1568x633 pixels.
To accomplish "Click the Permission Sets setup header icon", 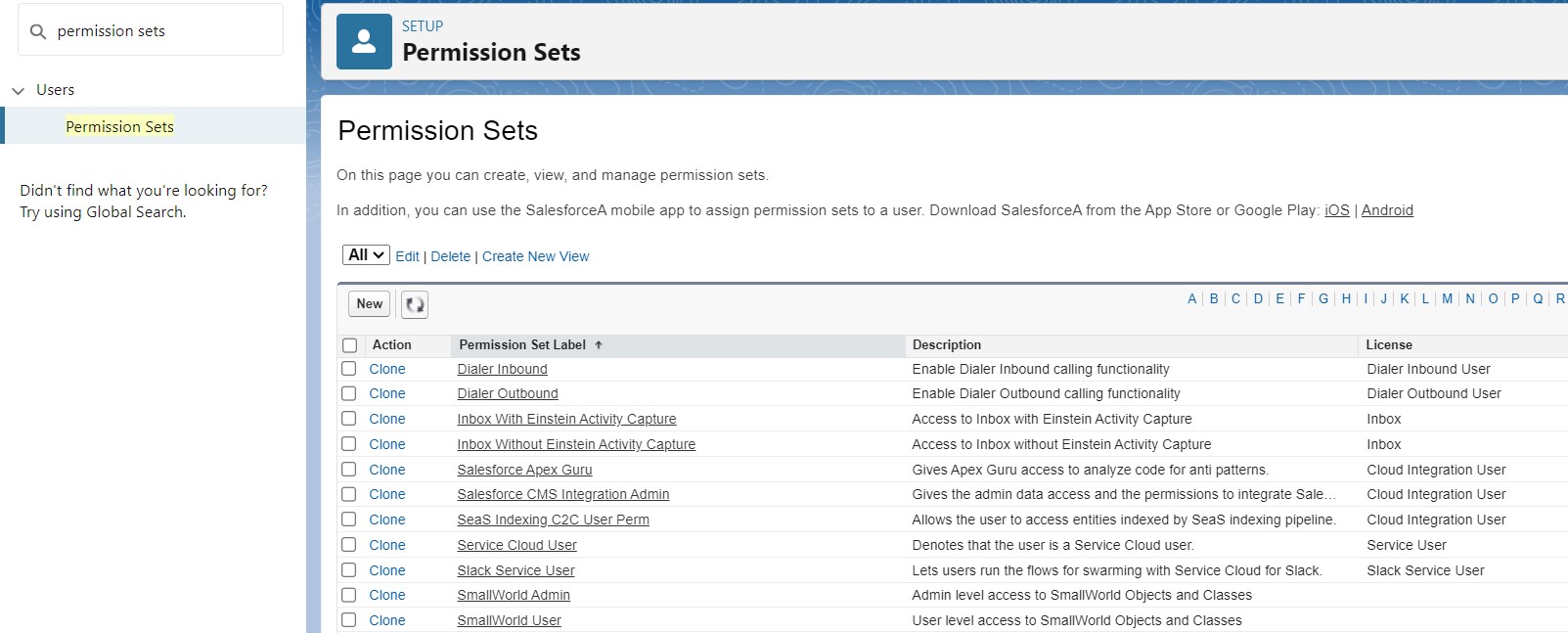I will point(364,41).
